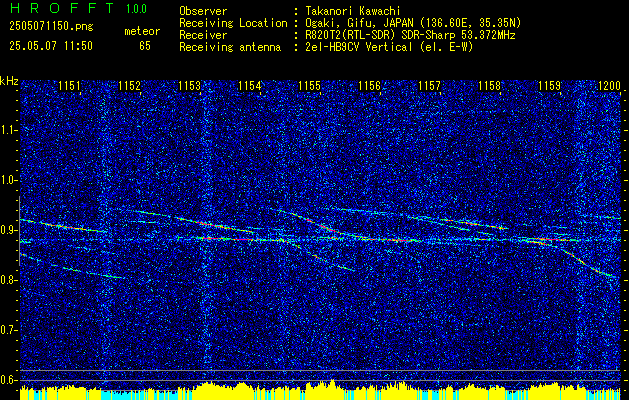The height and width of the screenshot is (400, 629).
Task: Click the kHz axis unit label
Action: coord(9,81)
